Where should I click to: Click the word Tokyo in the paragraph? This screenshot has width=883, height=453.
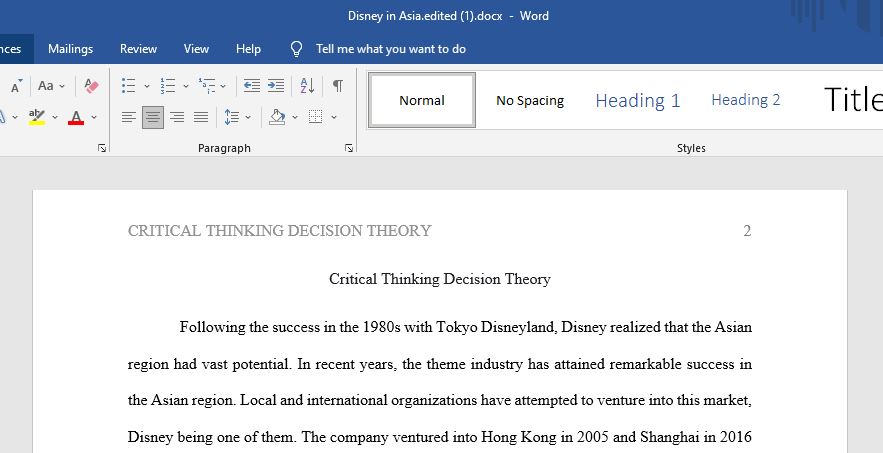tap(457, 327)
